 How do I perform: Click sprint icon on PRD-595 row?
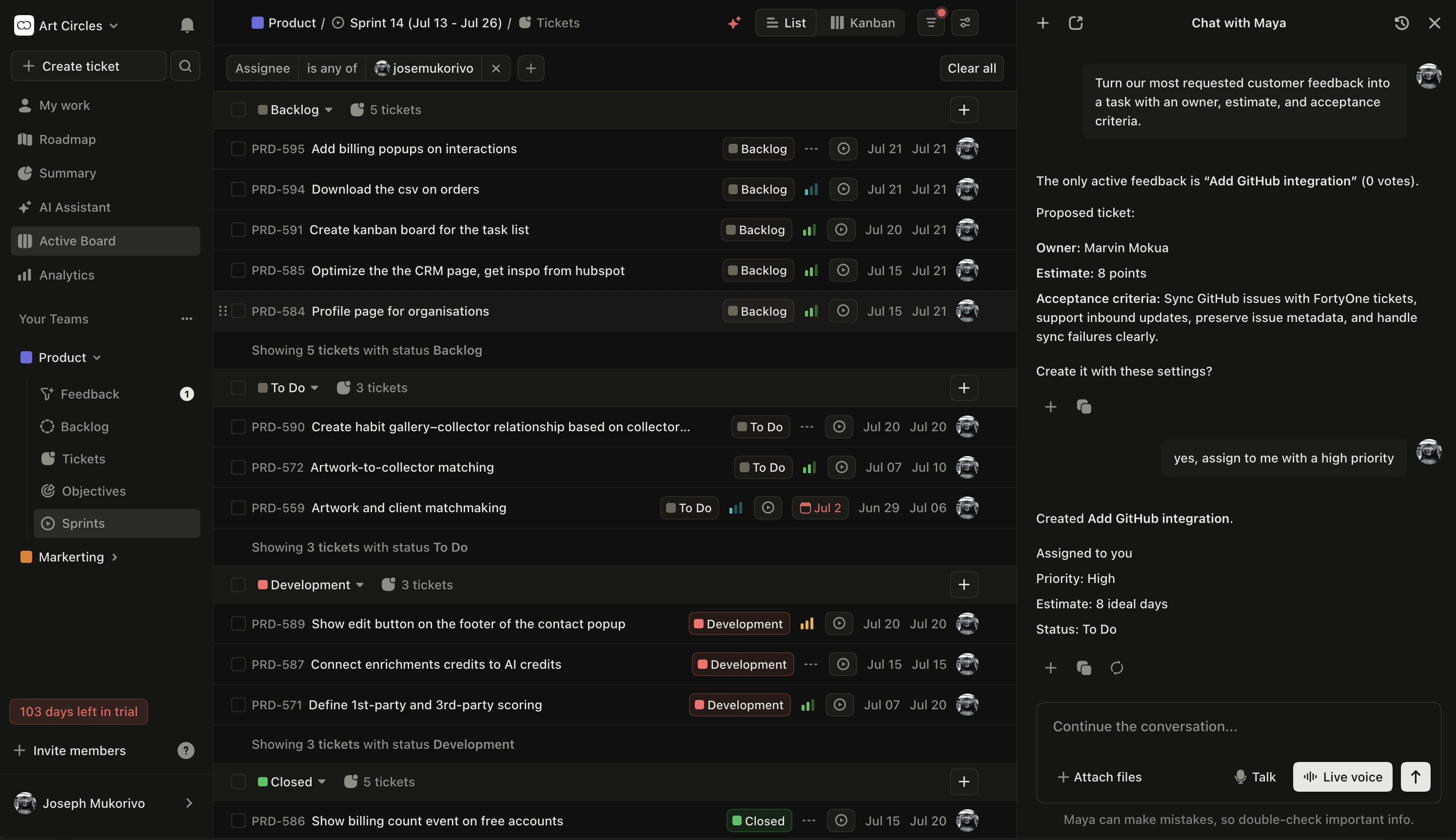coord(843,149)
